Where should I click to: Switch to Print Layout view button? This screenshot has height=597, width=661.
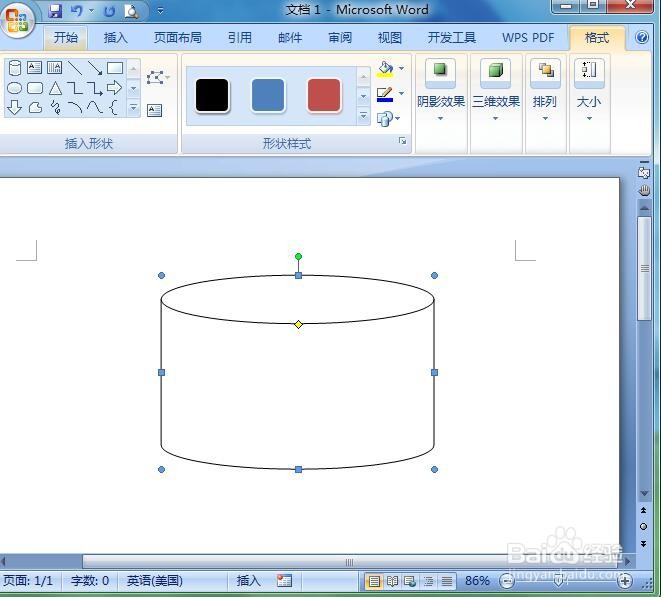click(x=374, y=581)
